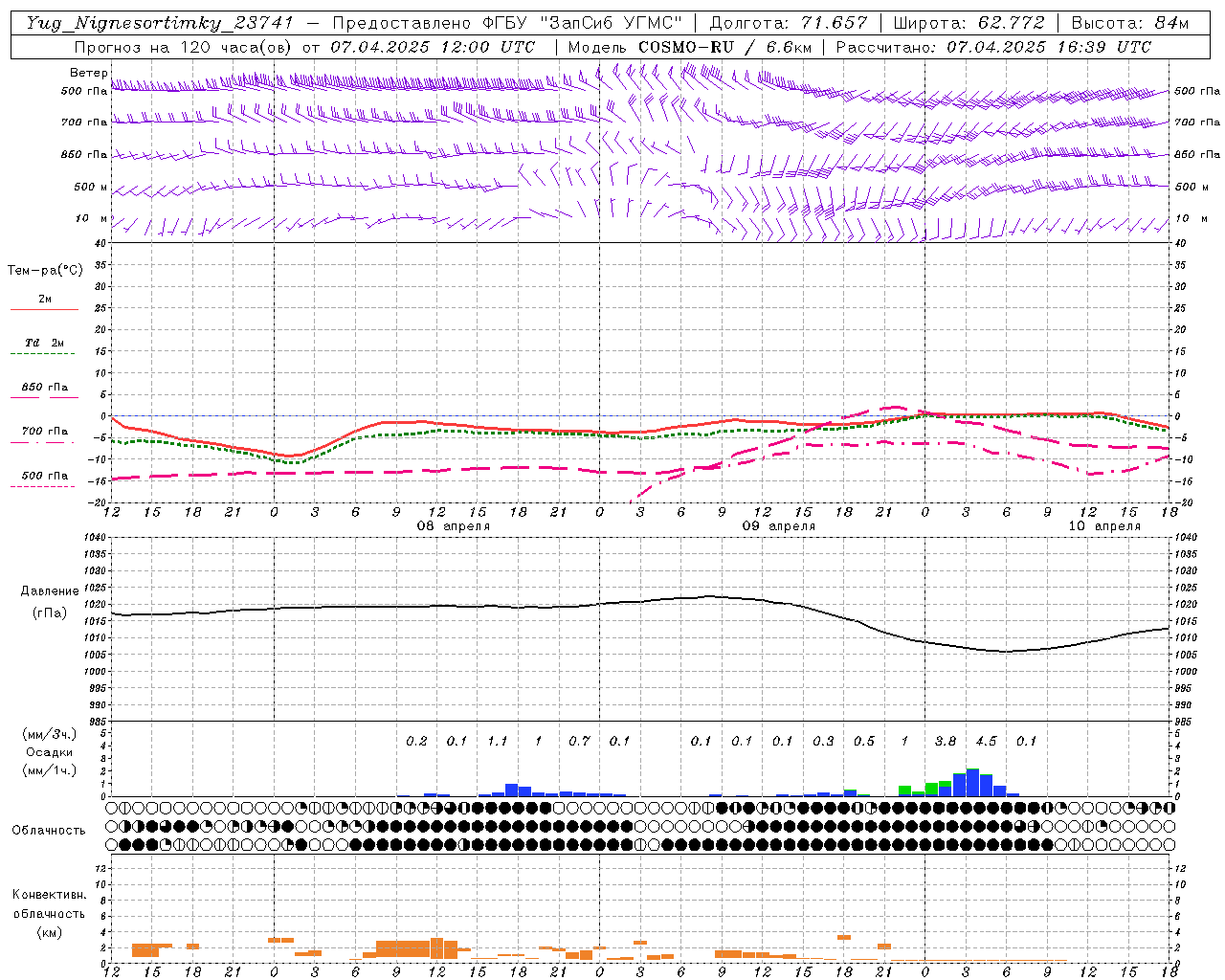Screen dimensions: 1225x980
Task: Click the 700 гПа temperature legend entry
Action: click(x=44, y=432)
